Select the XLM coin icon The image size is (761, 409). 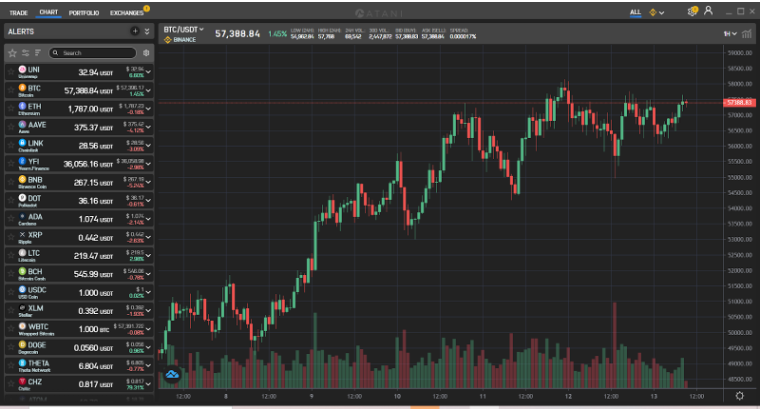[22, 308]
